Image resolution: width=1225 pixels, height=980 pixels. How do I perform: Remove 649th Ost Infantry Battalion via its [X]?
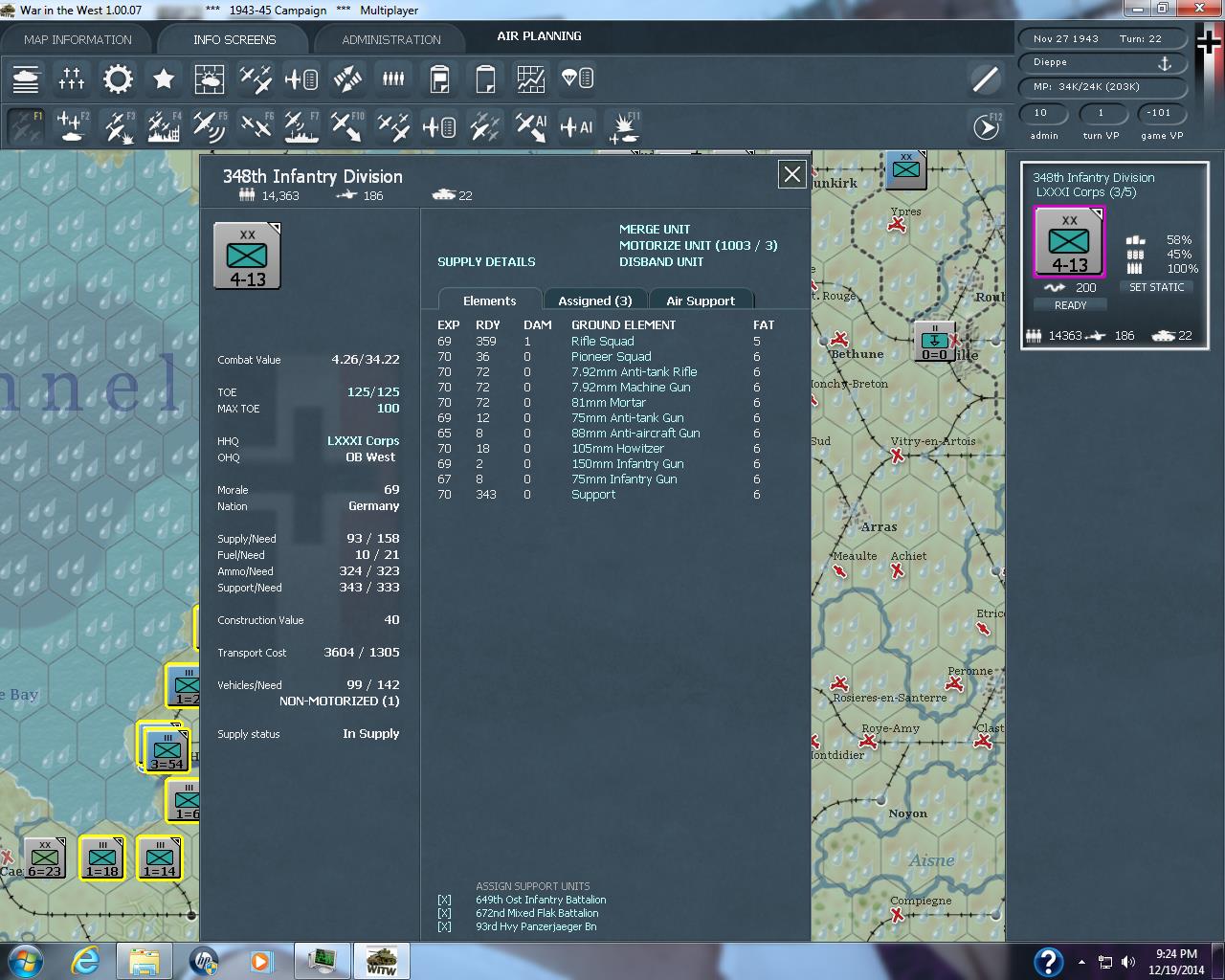click(x=444, y=900)
